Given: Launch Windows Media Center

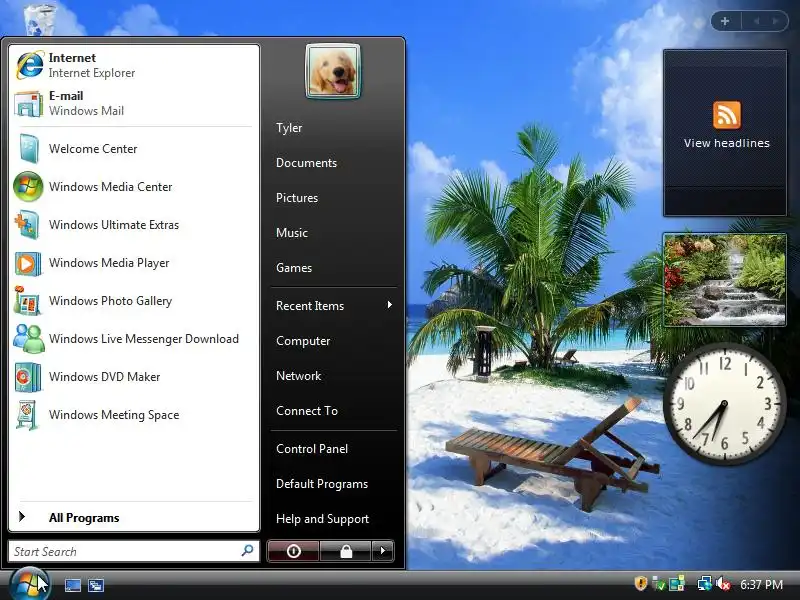Looking at the screenshot, I should [x=134, y=187].
